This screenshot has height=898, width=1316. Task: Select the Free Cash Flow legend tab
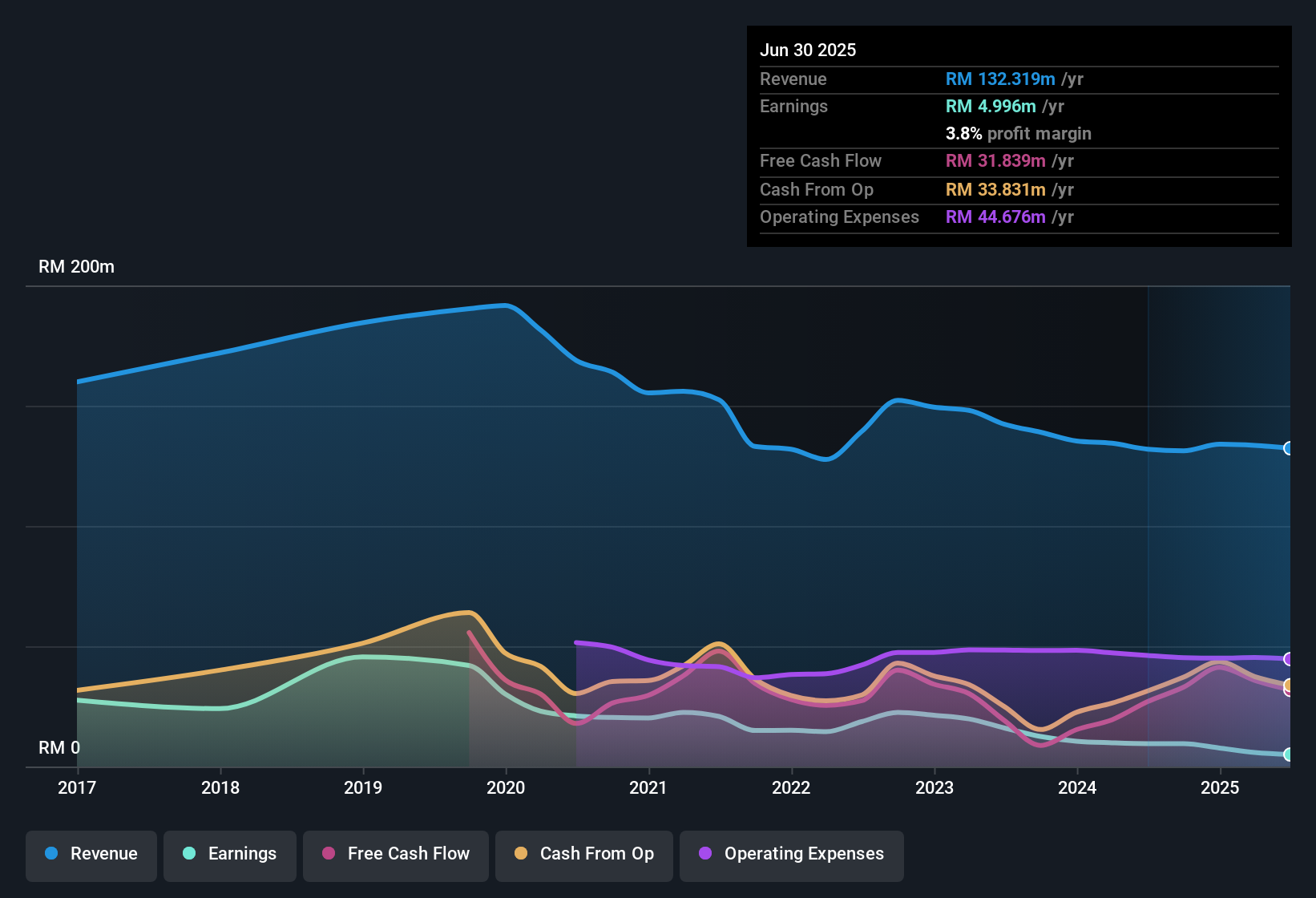point(395,854)
